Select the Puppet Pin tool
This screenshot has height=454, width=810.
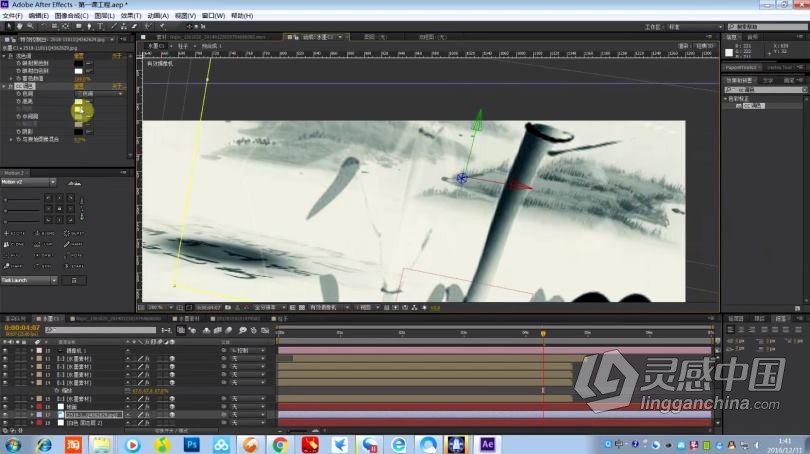point(162,26)
